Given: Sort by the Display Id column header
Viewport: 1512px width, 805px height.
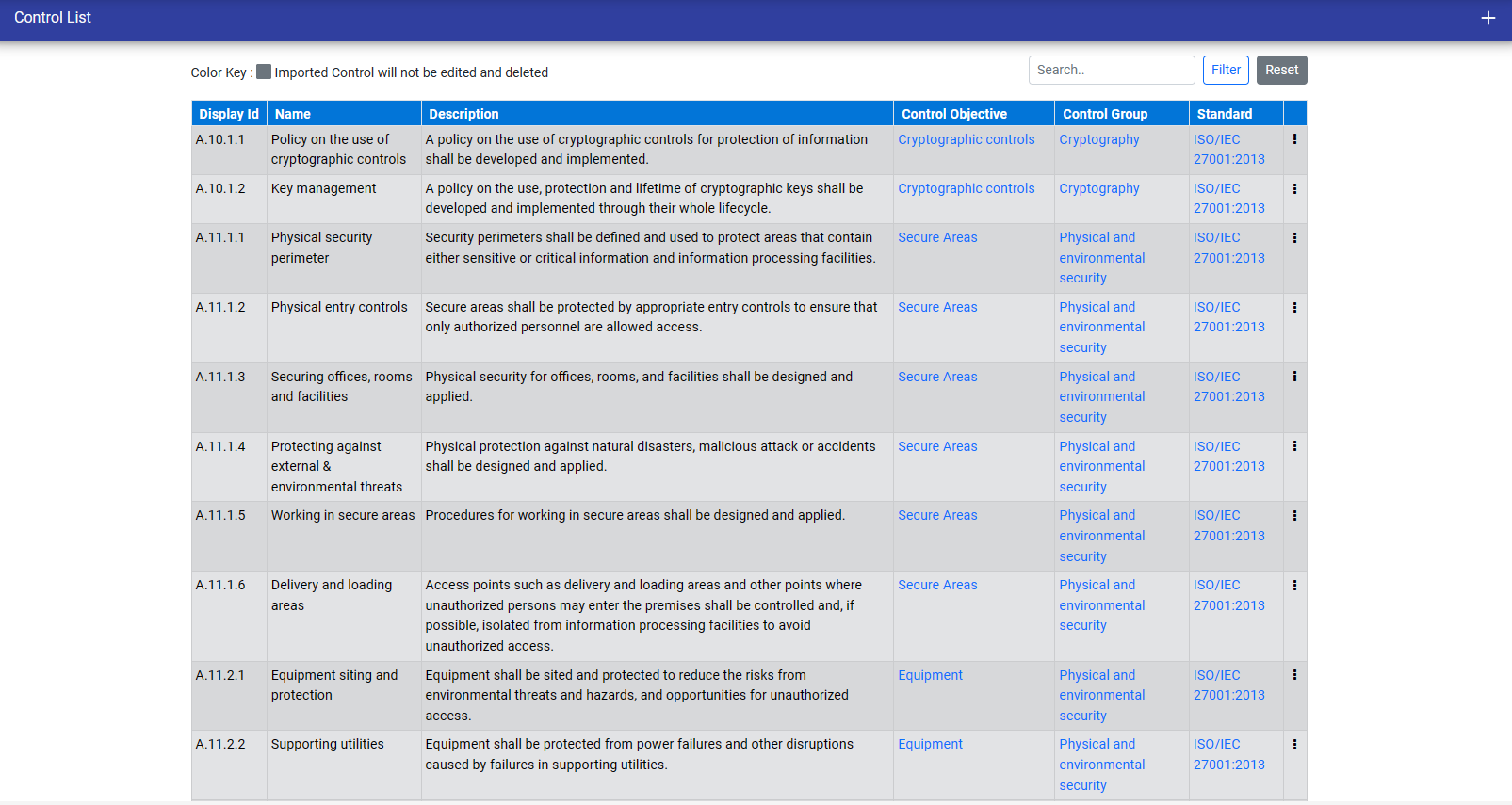Looking at the screenshot, I should (229, 114).
